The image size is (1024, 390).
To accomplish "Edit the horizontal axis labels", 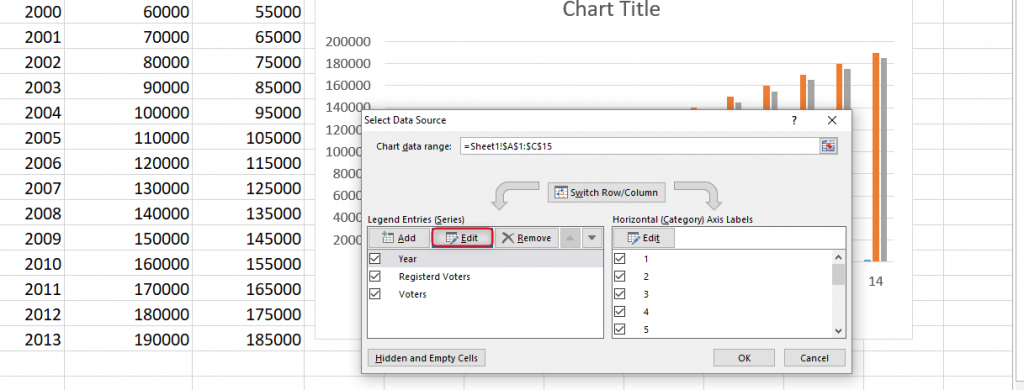I will [643, 238].
